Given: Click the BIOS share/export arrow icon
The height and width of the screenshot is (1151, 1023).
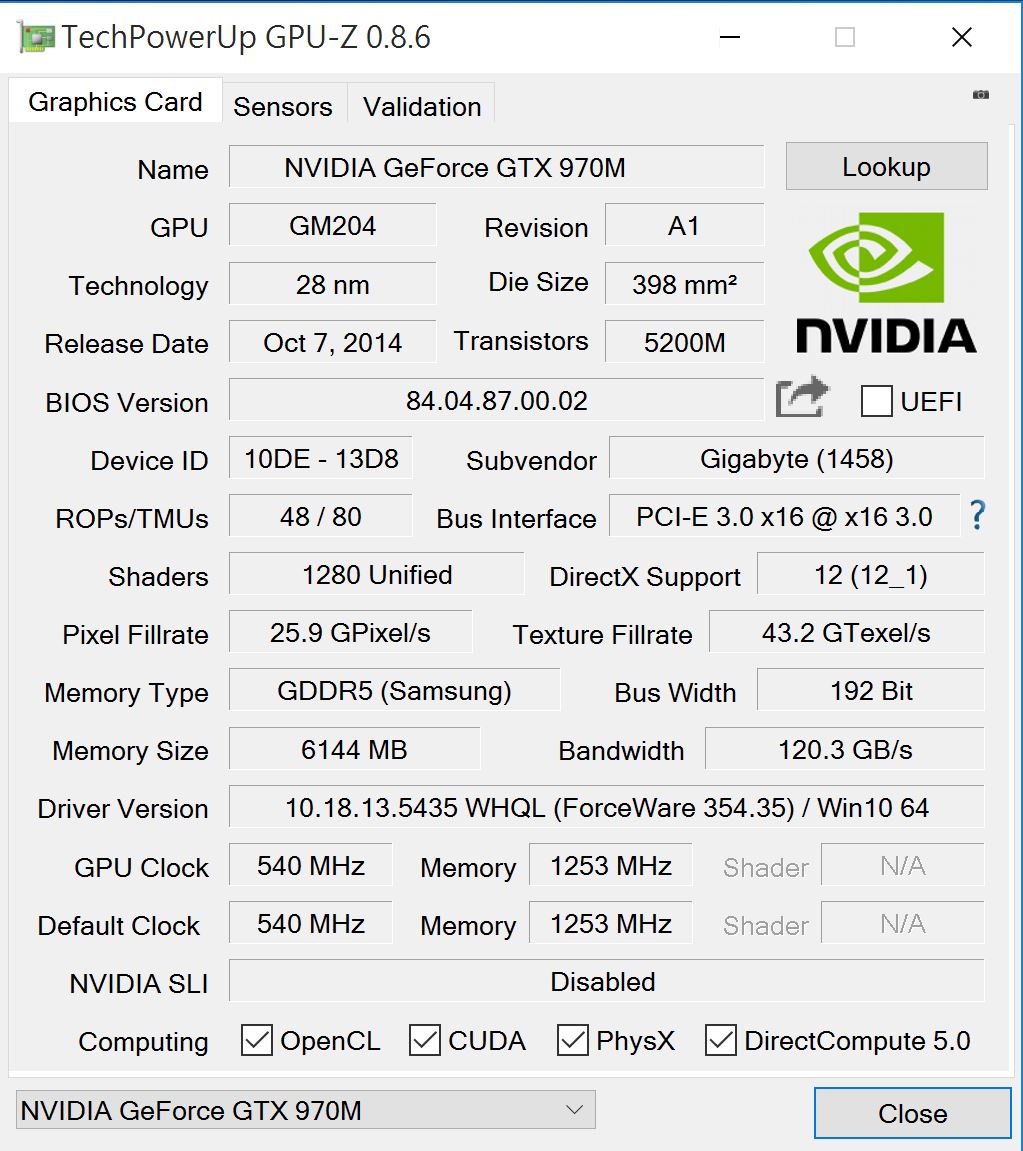Looking at the screenshot, I should coord(802,398).
